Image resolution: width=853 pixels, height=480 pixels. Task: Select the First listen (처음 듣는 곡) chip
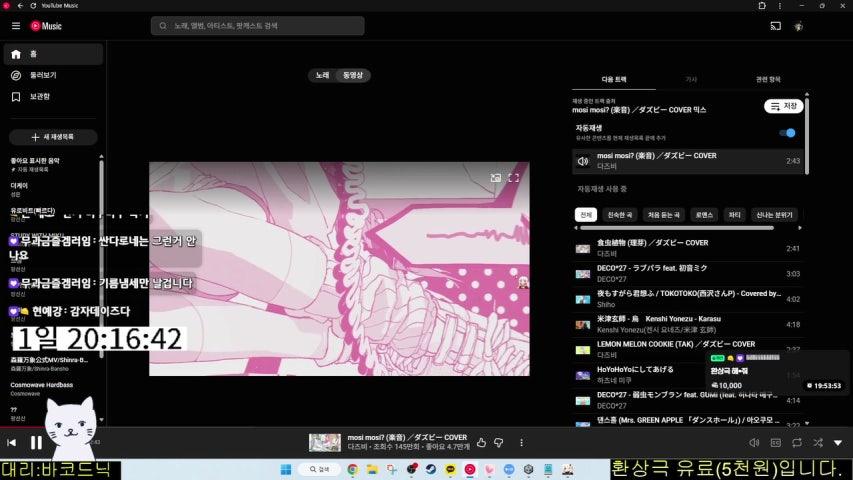[x=664, y=215]
